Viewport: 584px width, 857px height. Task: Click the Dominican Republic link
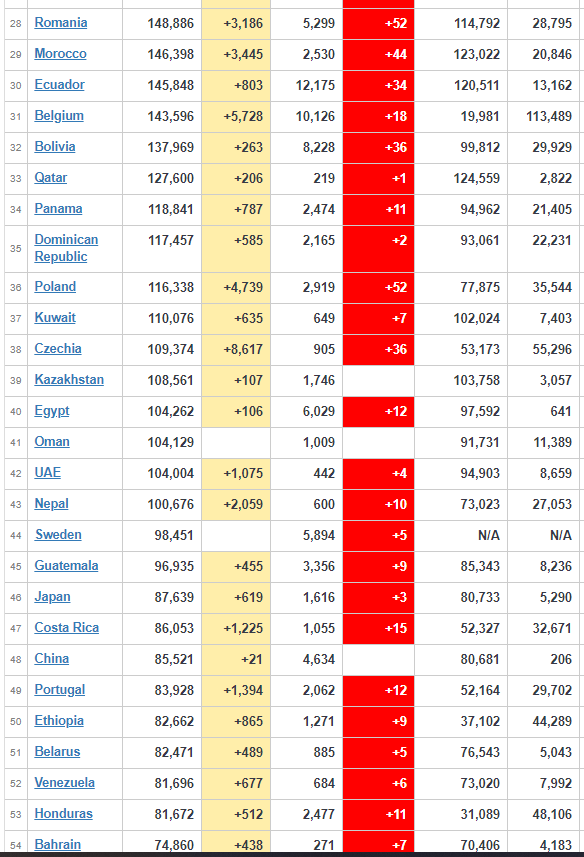click(x=66, y=248)
